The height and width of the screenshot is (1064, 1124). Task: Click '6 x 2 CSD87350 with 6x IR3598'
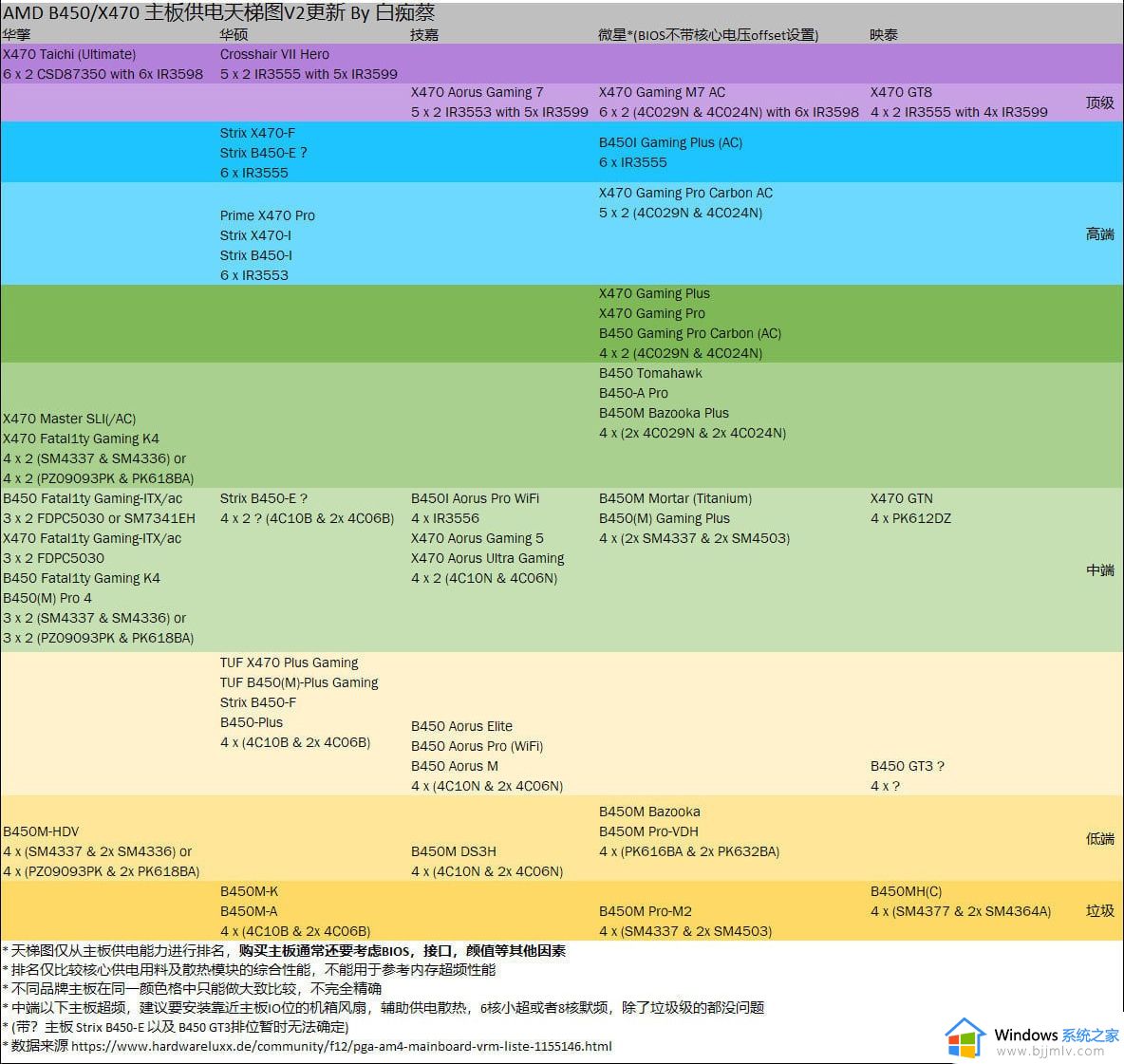pos(103,74)
